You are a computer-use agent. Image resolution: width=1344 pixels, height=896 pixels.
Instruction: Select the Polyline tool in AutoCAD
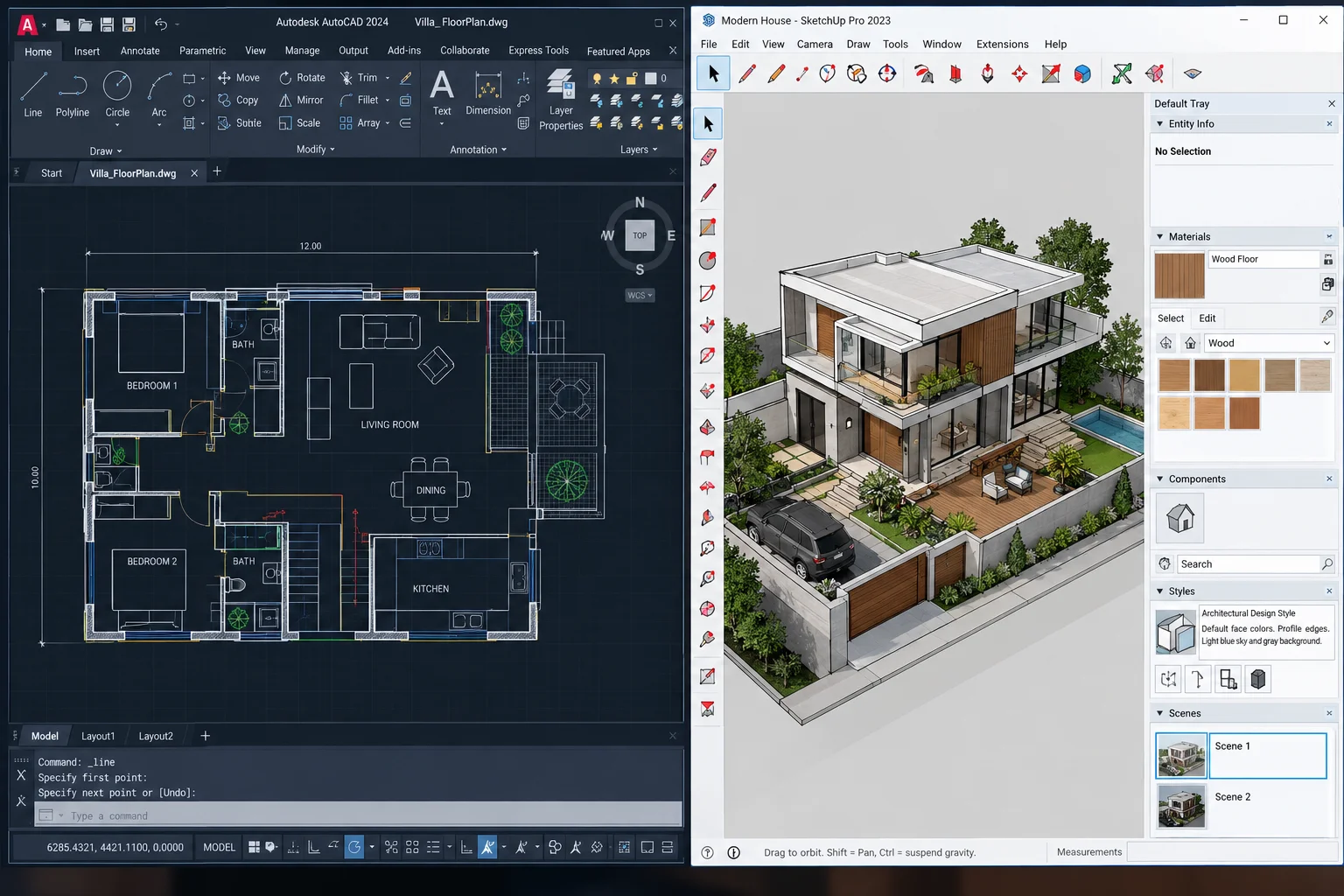pyautogui.click(x=73, y=94)
